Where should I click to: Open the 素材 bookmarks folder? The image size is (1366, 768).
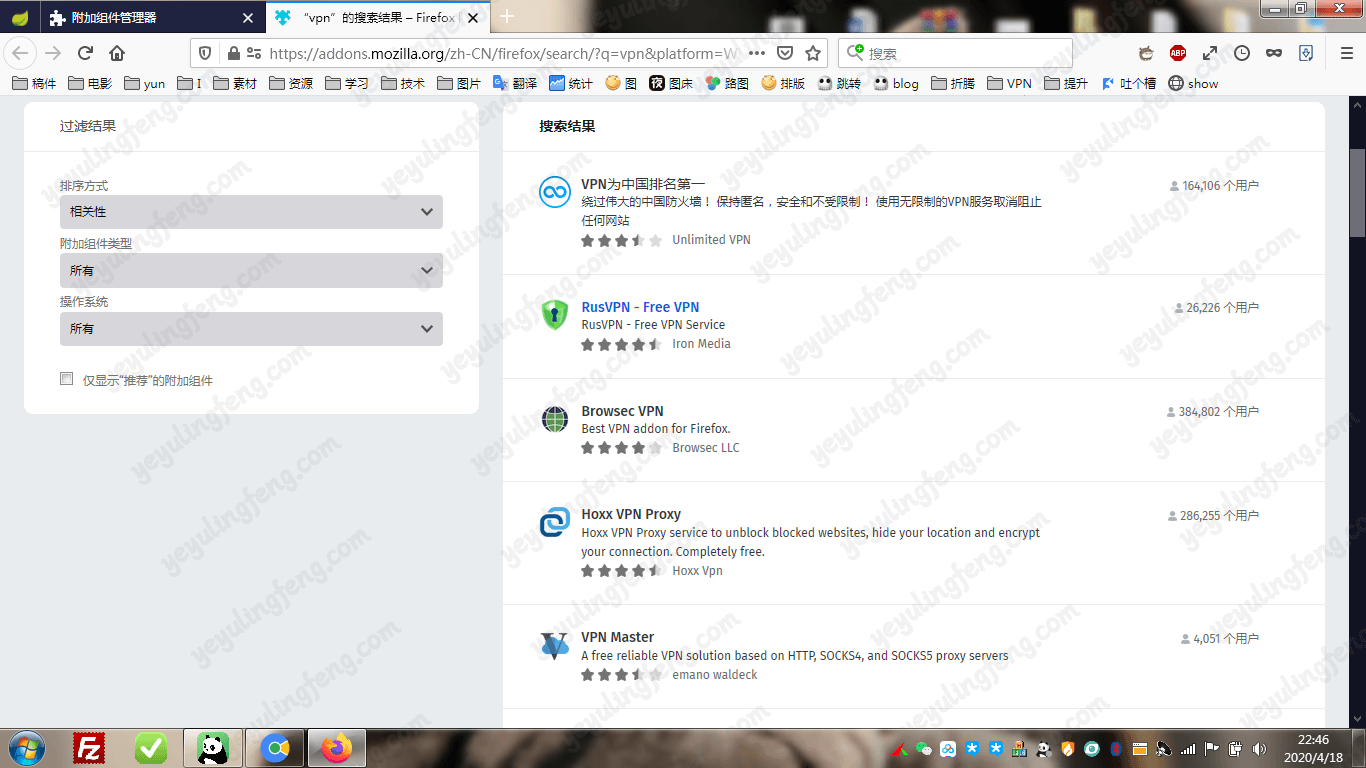233,83
